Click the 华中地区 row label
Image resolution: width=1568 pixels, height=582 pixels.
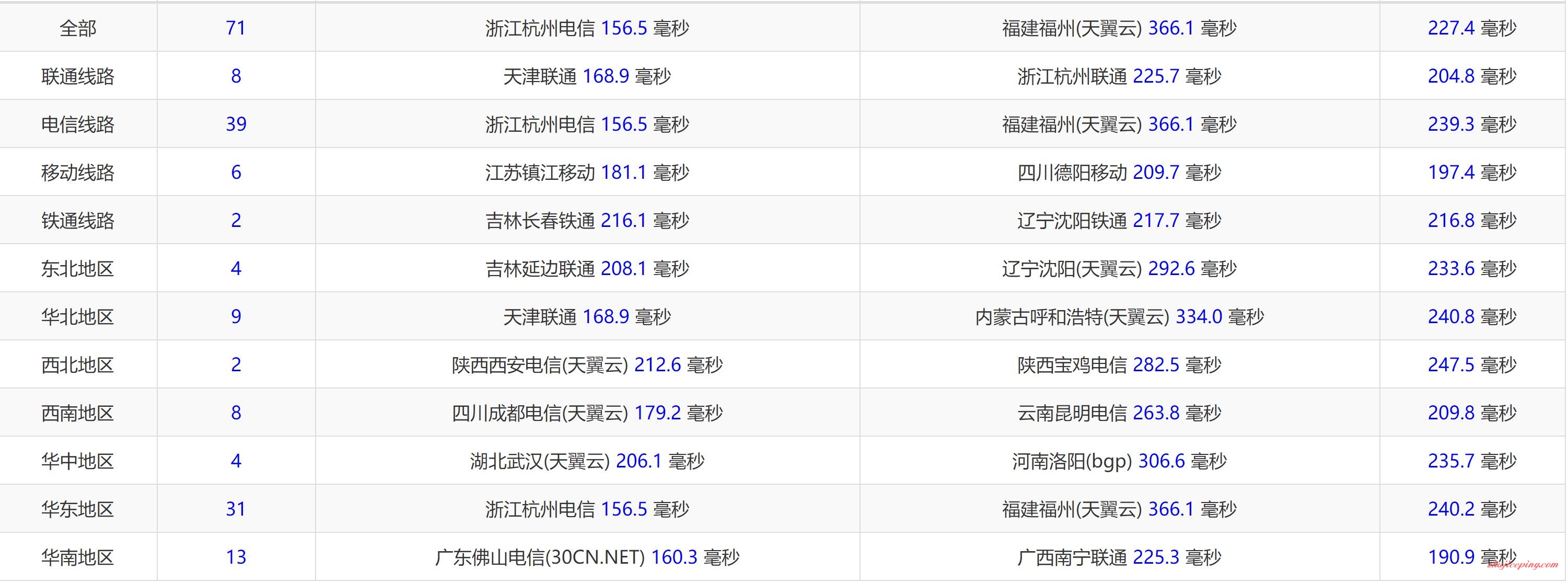coord(78,461)
